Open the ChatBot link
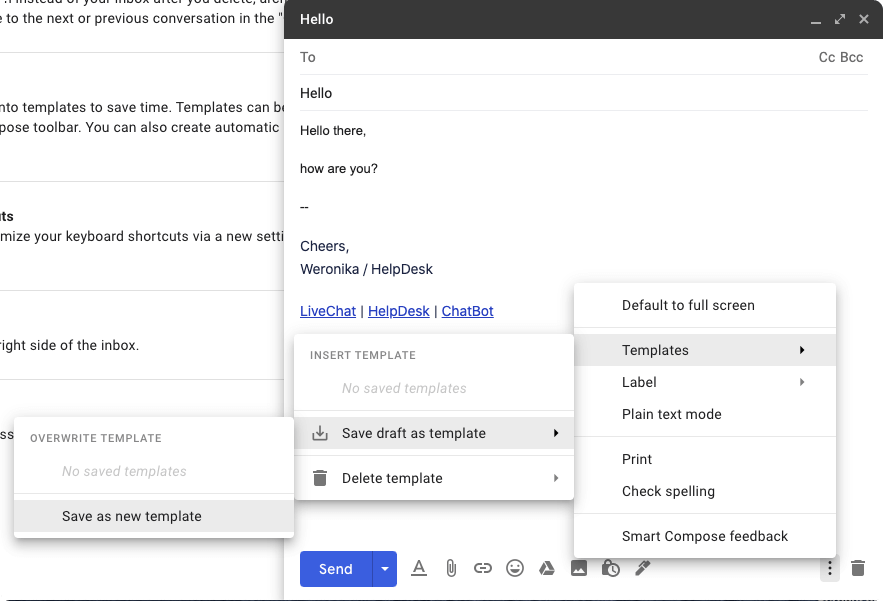883x601 pixels. [x=467, y=311]
